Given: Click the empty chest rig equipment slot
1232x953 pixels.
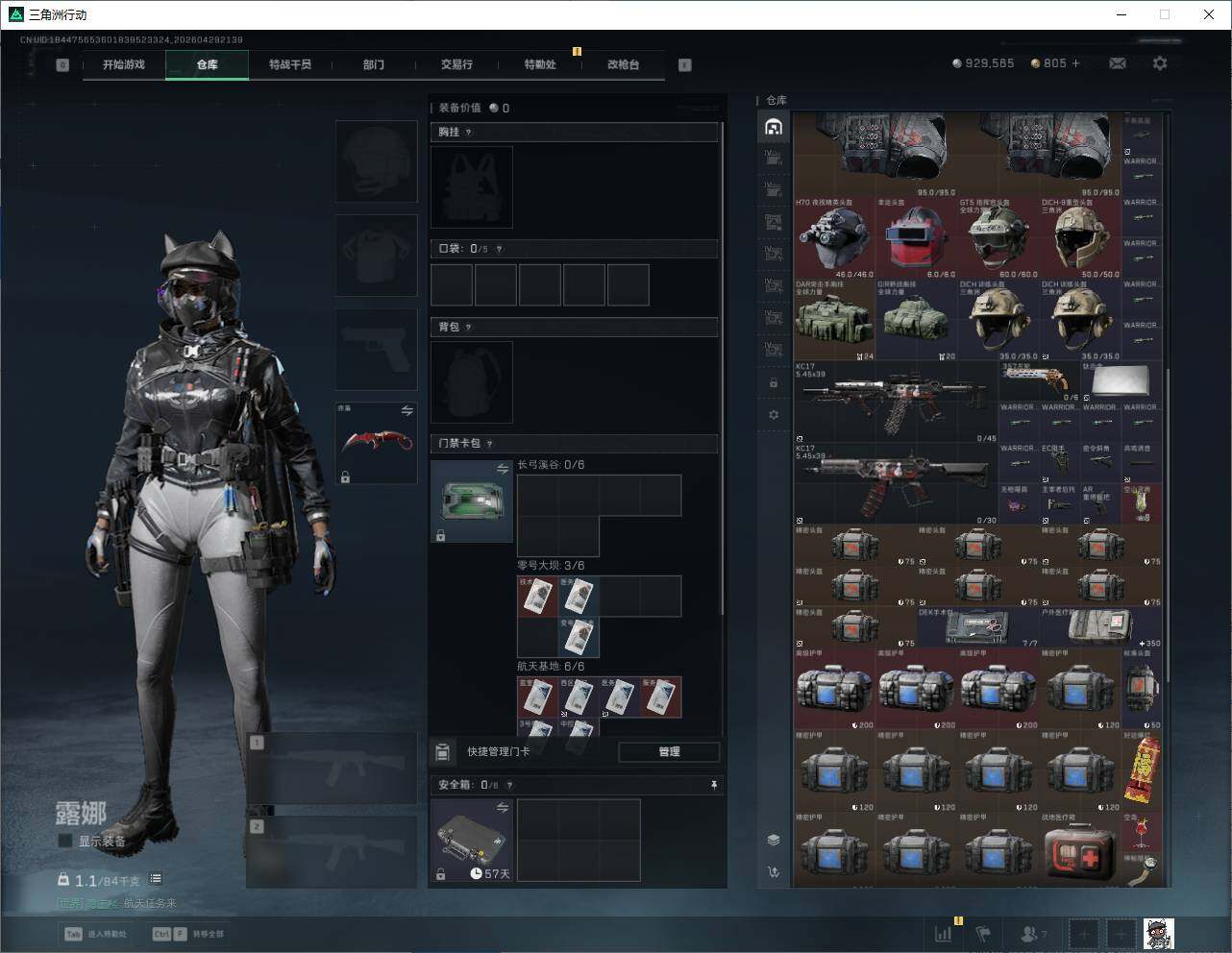Looking at the screenshot, I should click(x=472, y=186).
